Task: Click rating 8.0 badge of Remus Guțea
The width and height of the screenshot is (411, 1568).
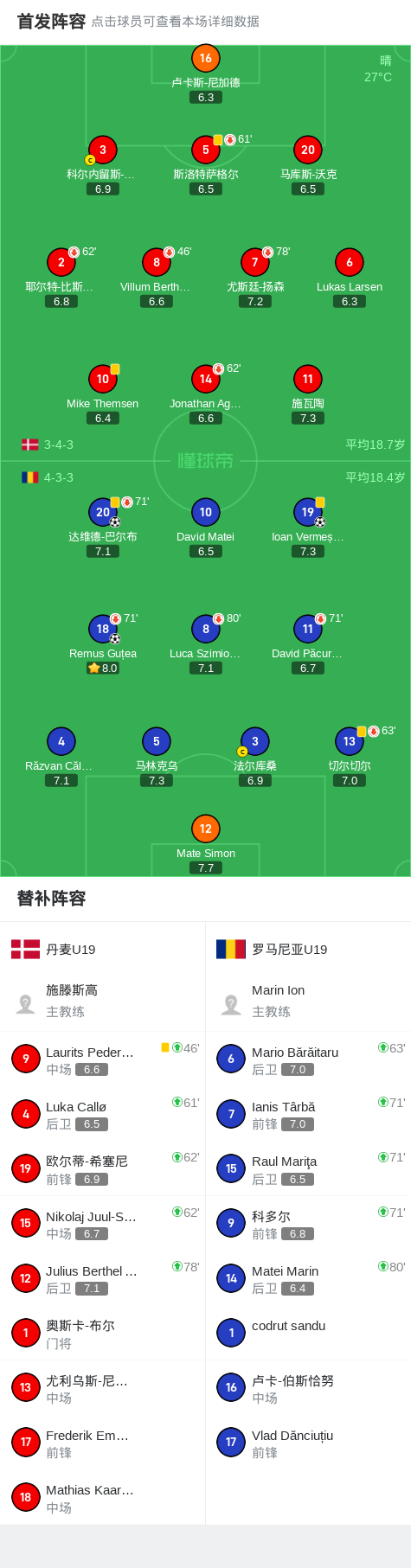Action: 103,668
